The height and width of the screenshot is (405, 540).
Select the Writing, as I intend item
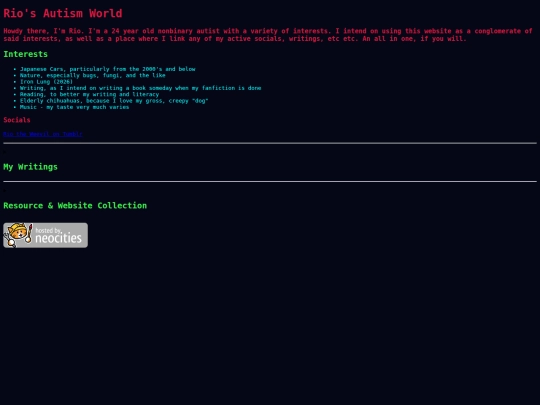coord(141,88)
